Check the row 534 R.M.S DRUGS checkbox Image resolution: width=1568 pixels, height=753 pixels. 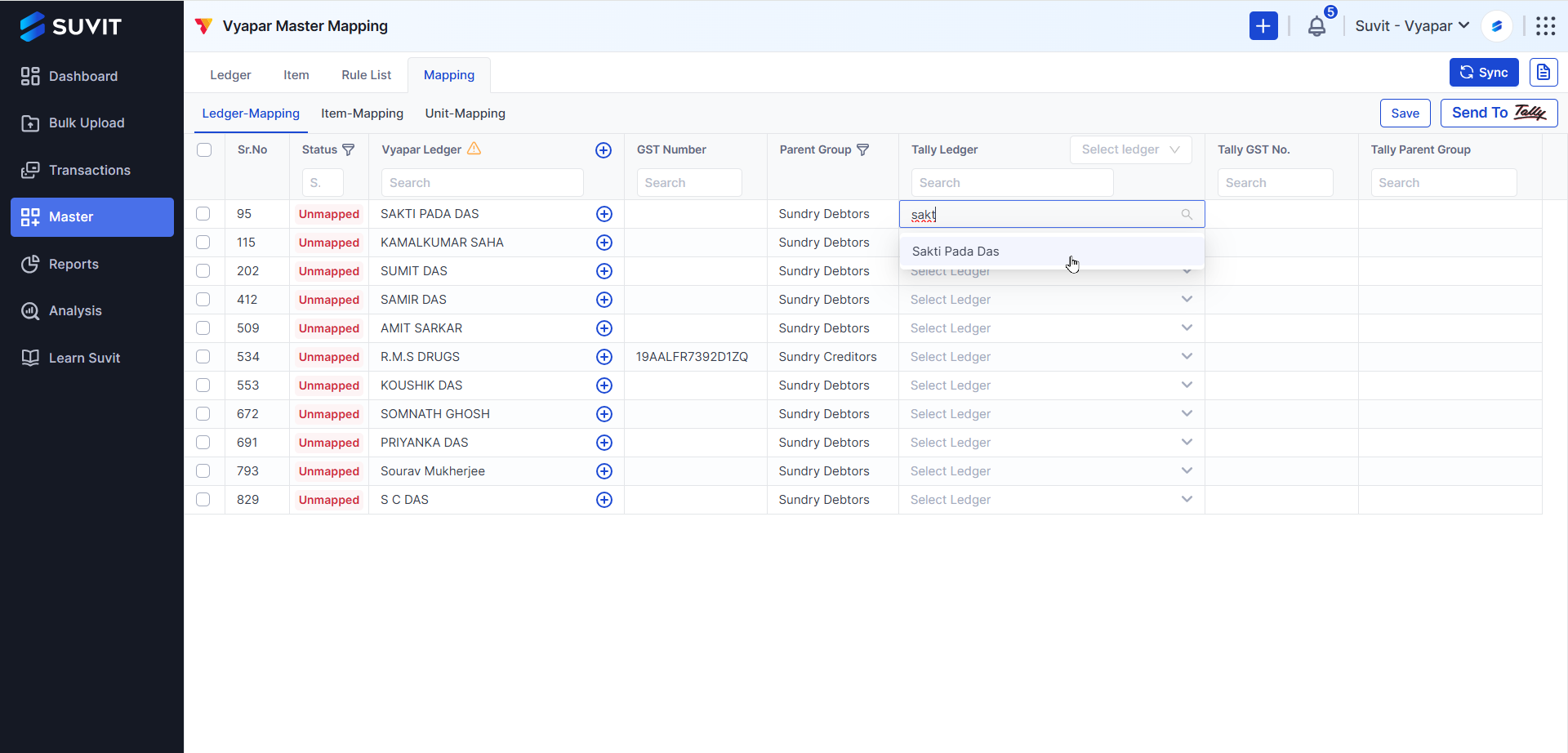tap(203, 357)
